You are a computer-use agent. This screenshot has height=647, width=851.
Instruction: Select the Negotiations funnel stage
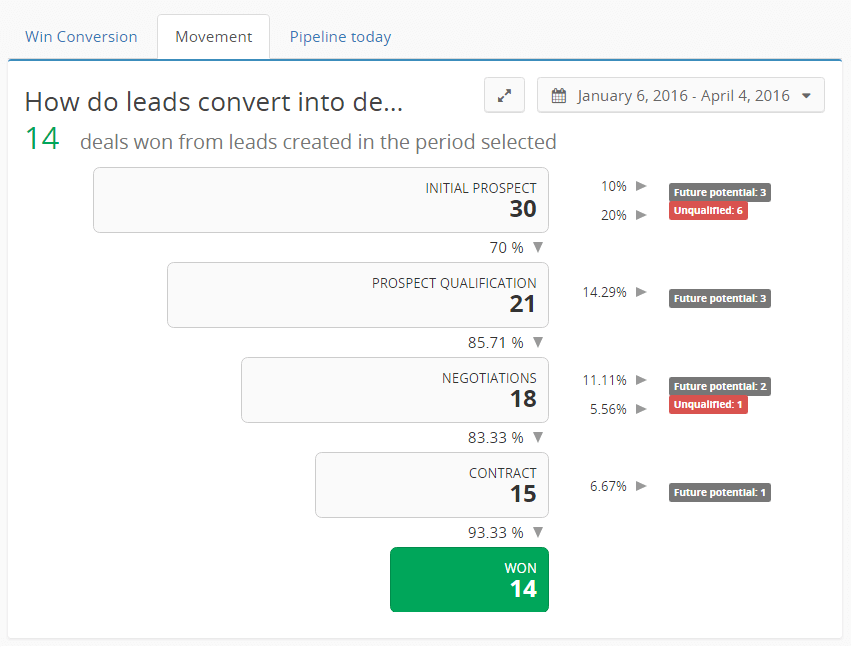click(394, 390)
